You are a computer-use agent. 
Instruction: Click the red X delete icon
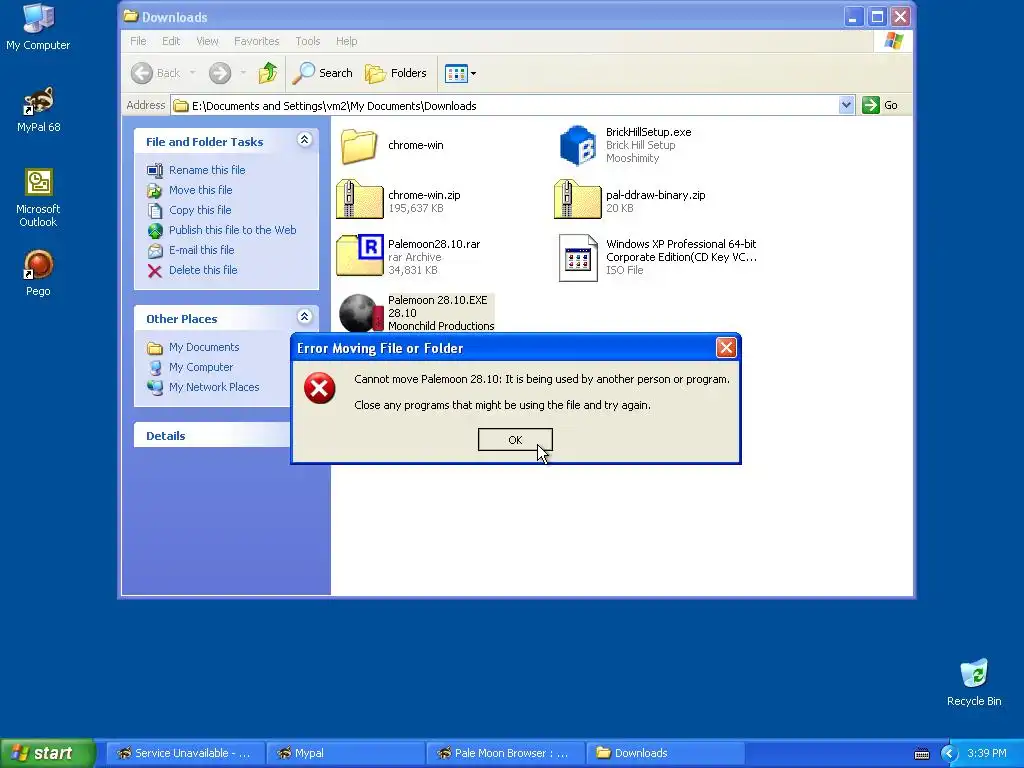[x=155, y=271]
